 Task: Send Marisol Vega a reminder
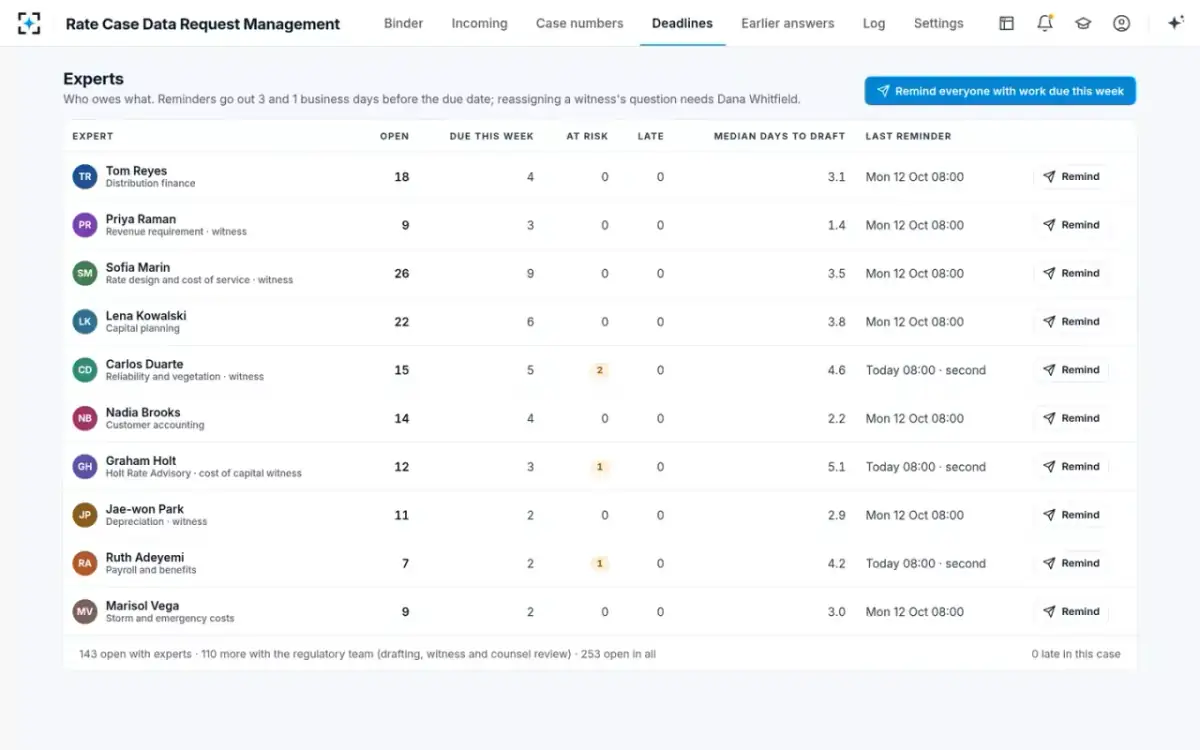(x=1071, y=612)
